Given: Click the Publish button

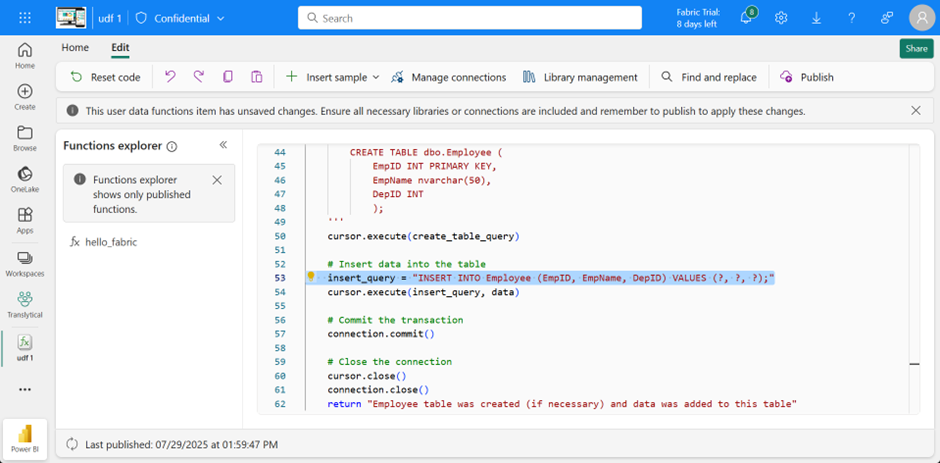Looking at the screenshot, I should [806, 77].
